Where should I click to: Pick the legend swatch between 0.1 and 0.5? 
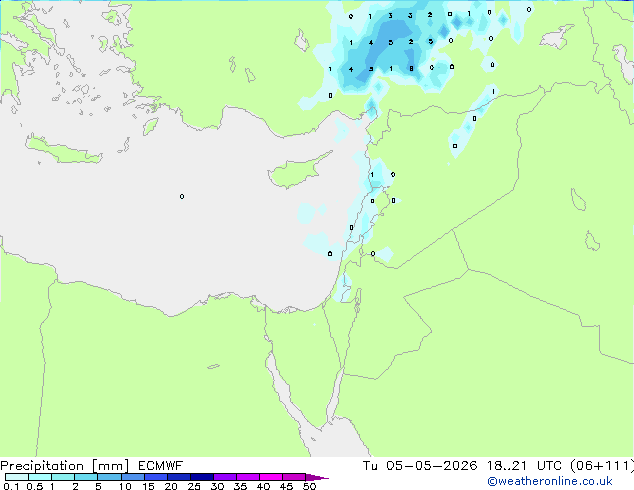pyautogui.click(x=17, y=477)
